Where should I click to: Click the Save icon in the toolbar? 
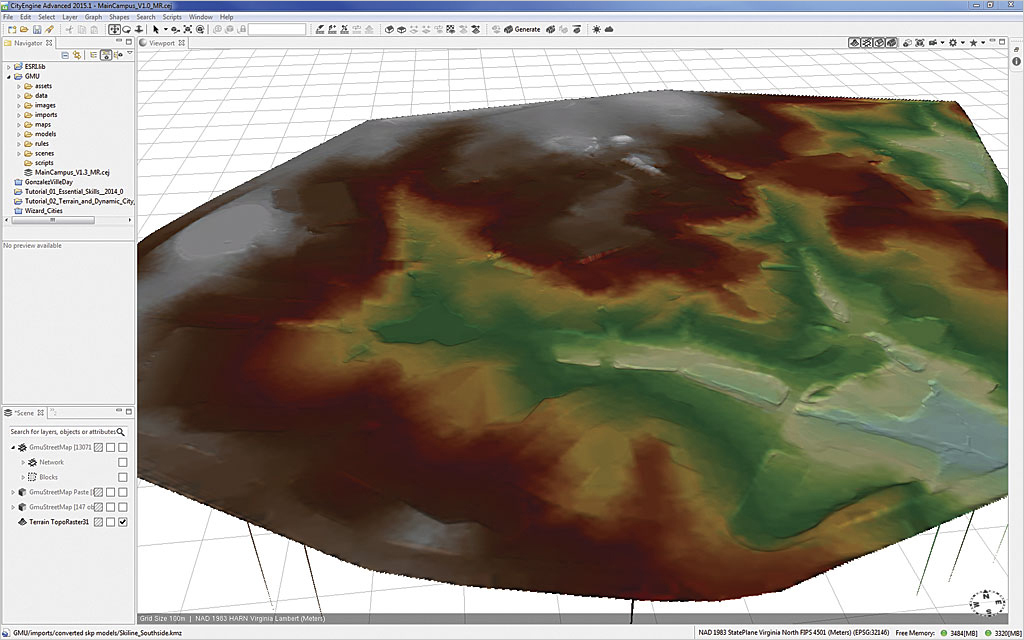36,29
